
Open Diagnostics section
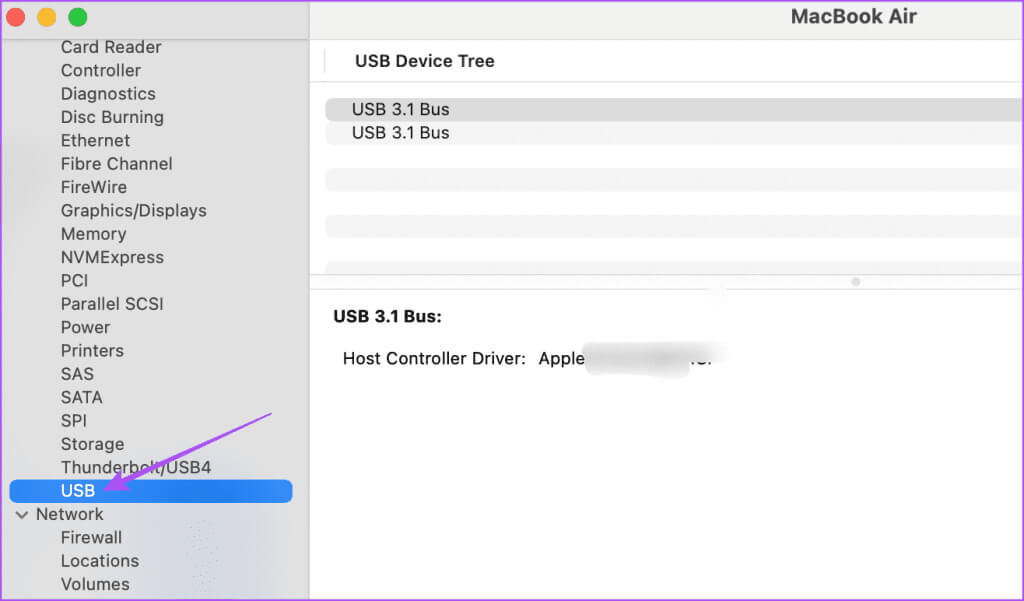pyautogui.click(x=108, y=94)
